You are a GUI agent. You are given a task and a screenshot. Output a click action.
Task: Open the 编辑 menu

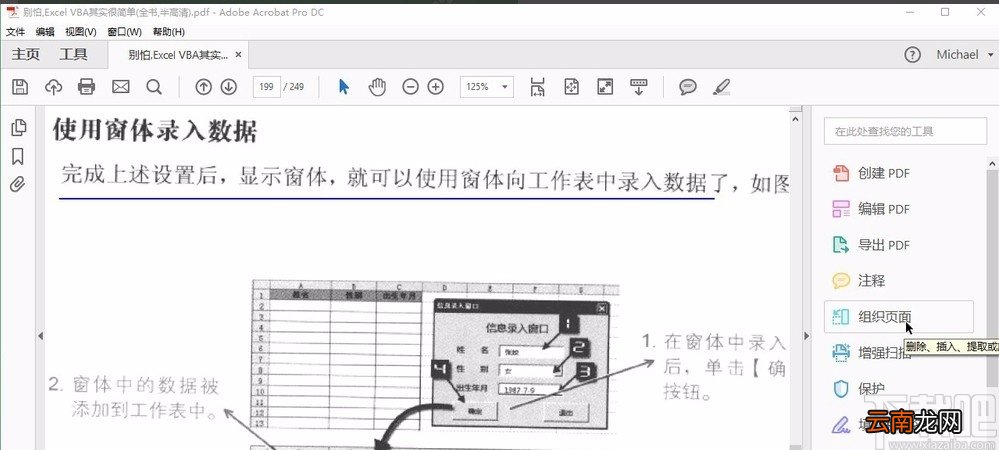[45, 32]
